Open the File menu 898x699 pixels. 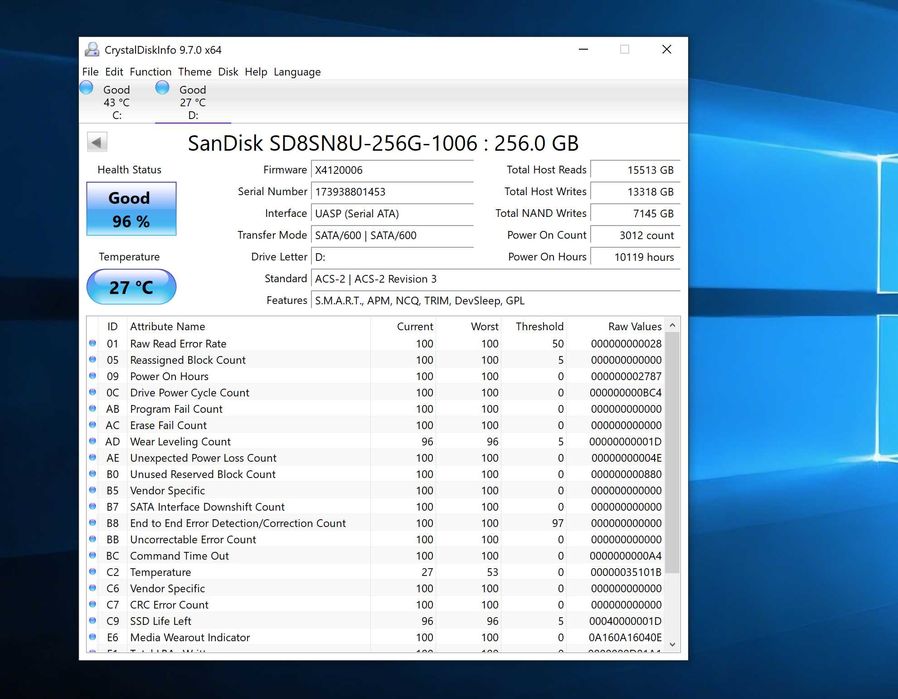90,72
